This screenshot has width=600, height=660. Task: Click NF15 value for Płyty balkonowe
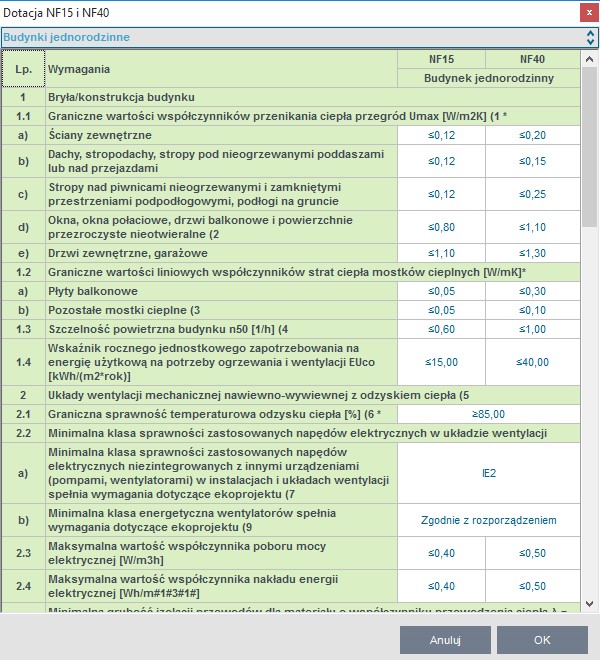[x=441, y=291]
